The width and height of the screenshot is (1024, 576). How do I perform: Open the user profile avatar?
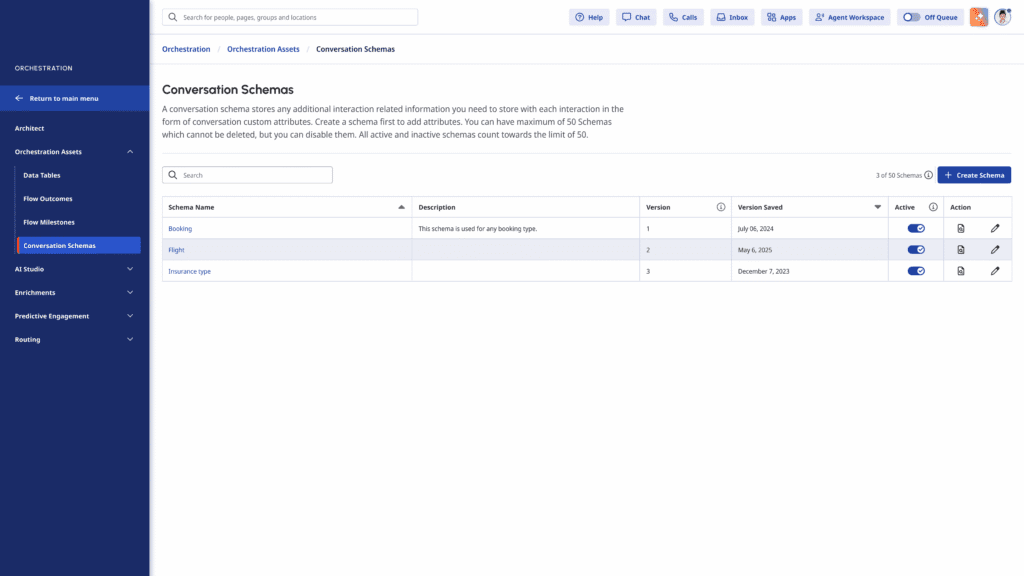(x=1002, y=17)
